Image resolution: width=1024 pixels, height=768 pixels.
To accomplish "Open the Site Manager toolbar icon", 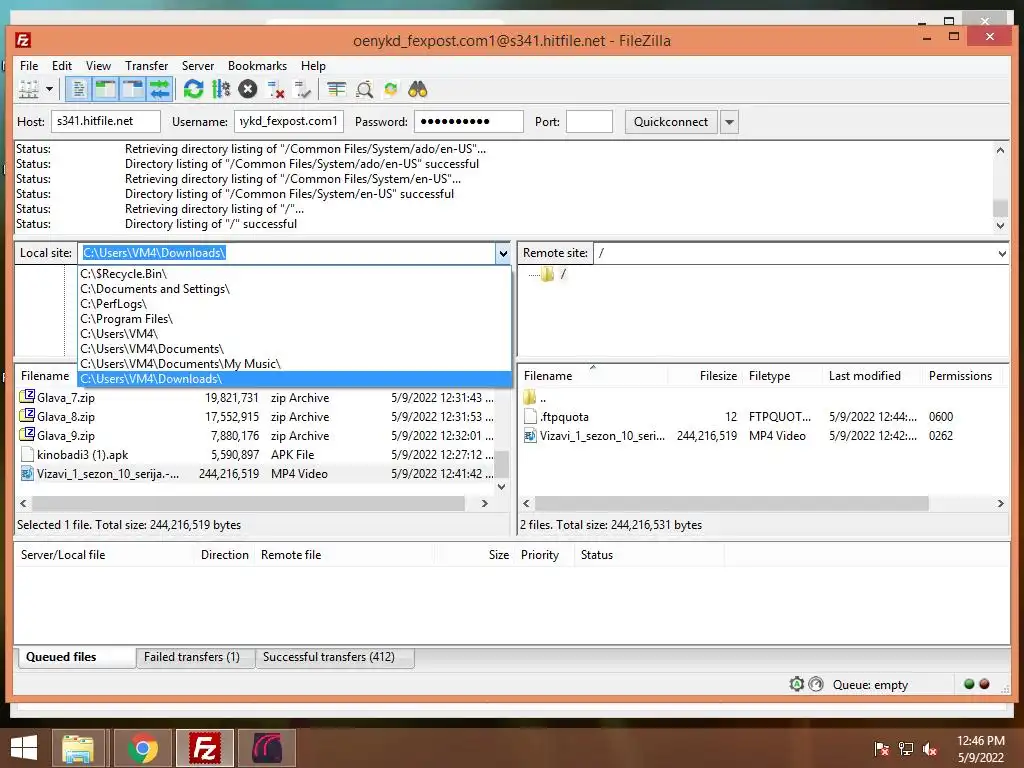I will [29, 89].
